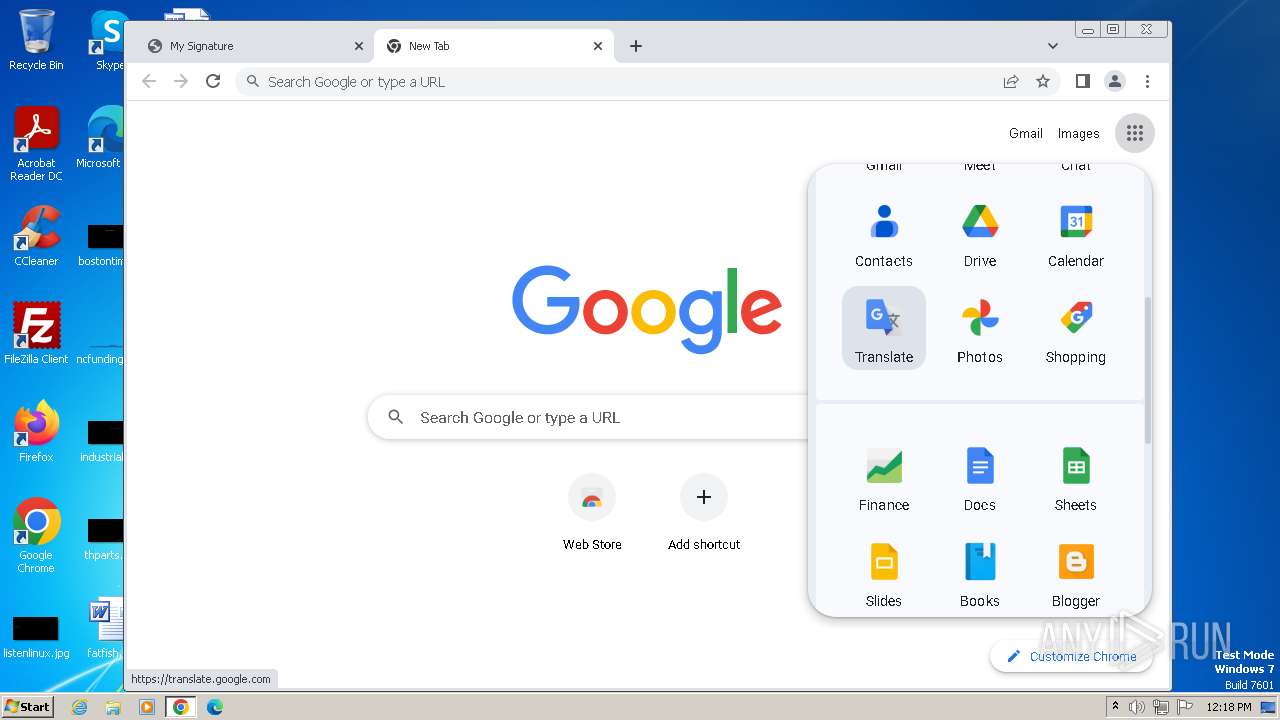Image resolution: width=1280 pixels, height=720 pixels.
Task: Click the browser forward arrow
Action: (x=181, y=81)
